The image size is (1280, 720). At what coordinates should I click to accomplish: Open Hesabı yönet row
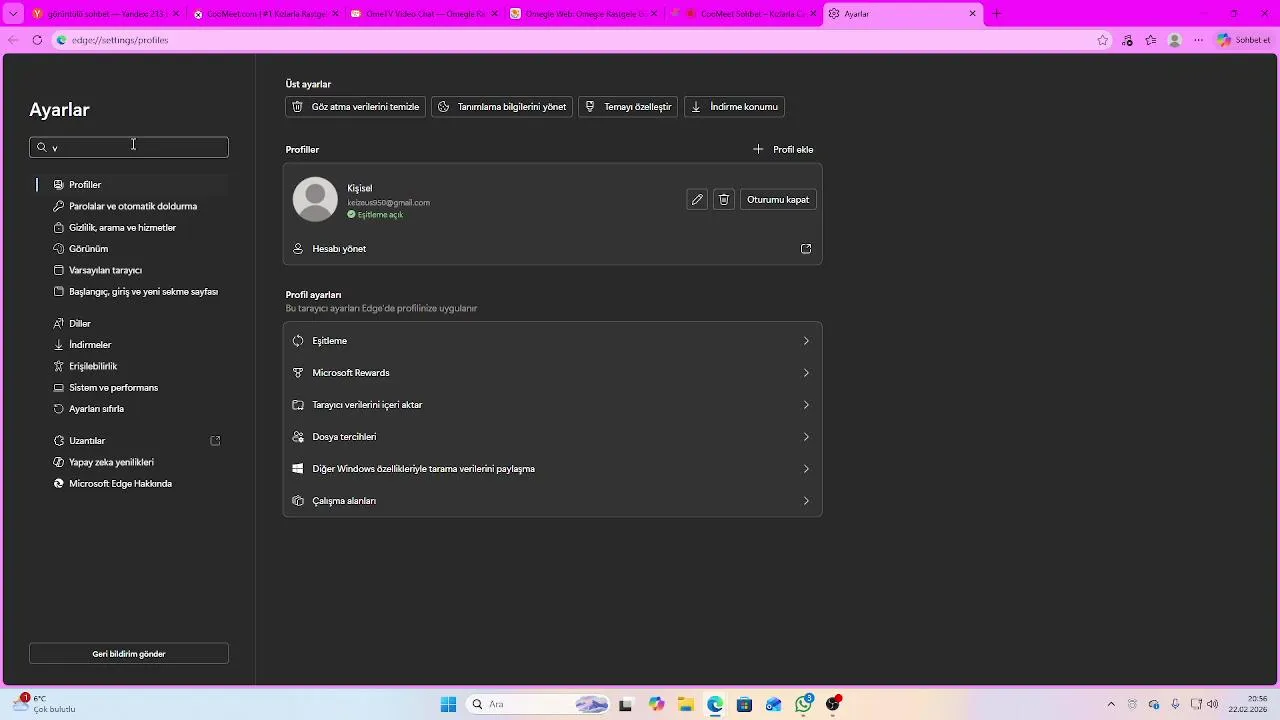tap(552, 249)
